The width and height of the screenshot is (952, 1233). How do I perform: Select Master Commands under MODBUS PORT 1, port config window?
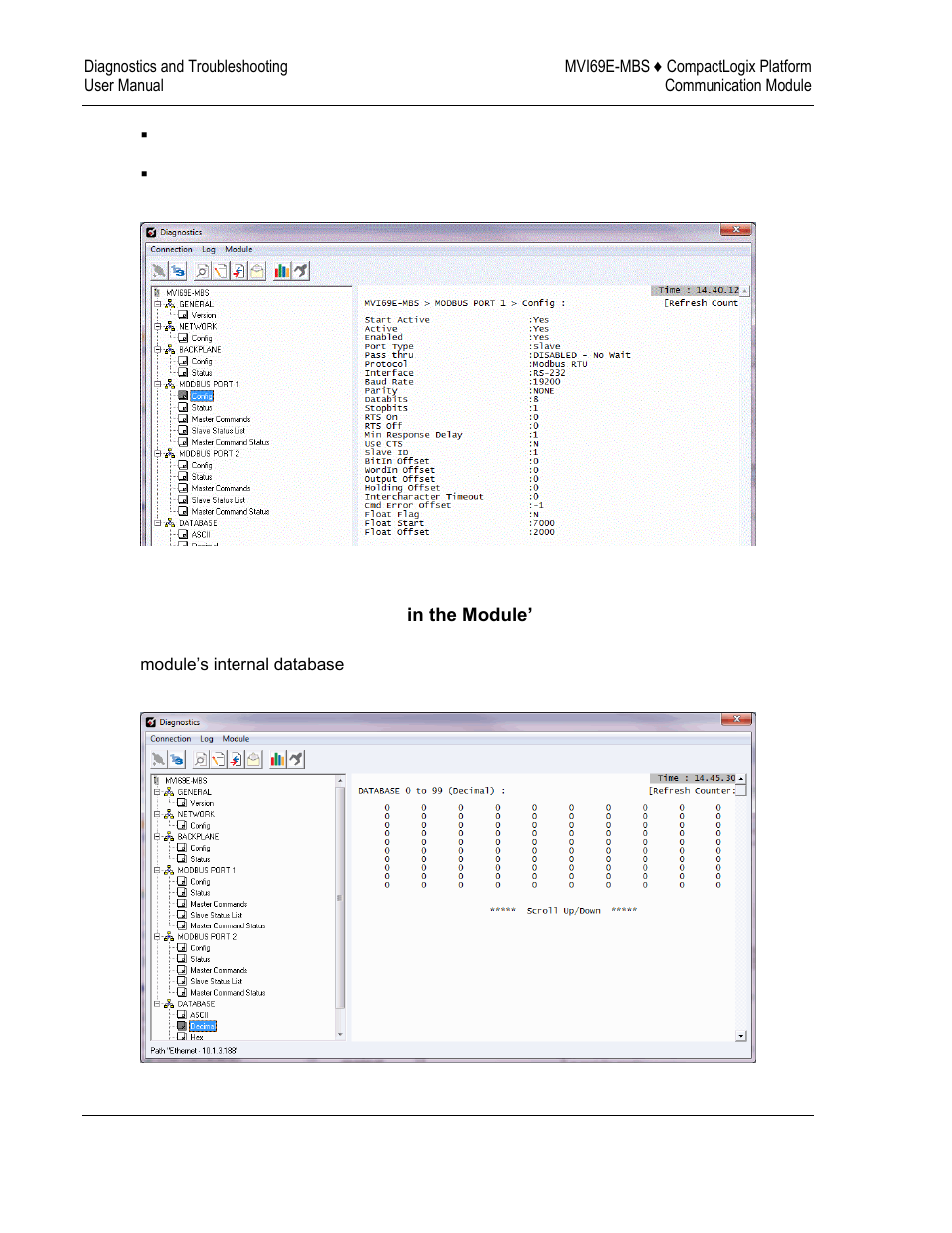click(221, 419)
